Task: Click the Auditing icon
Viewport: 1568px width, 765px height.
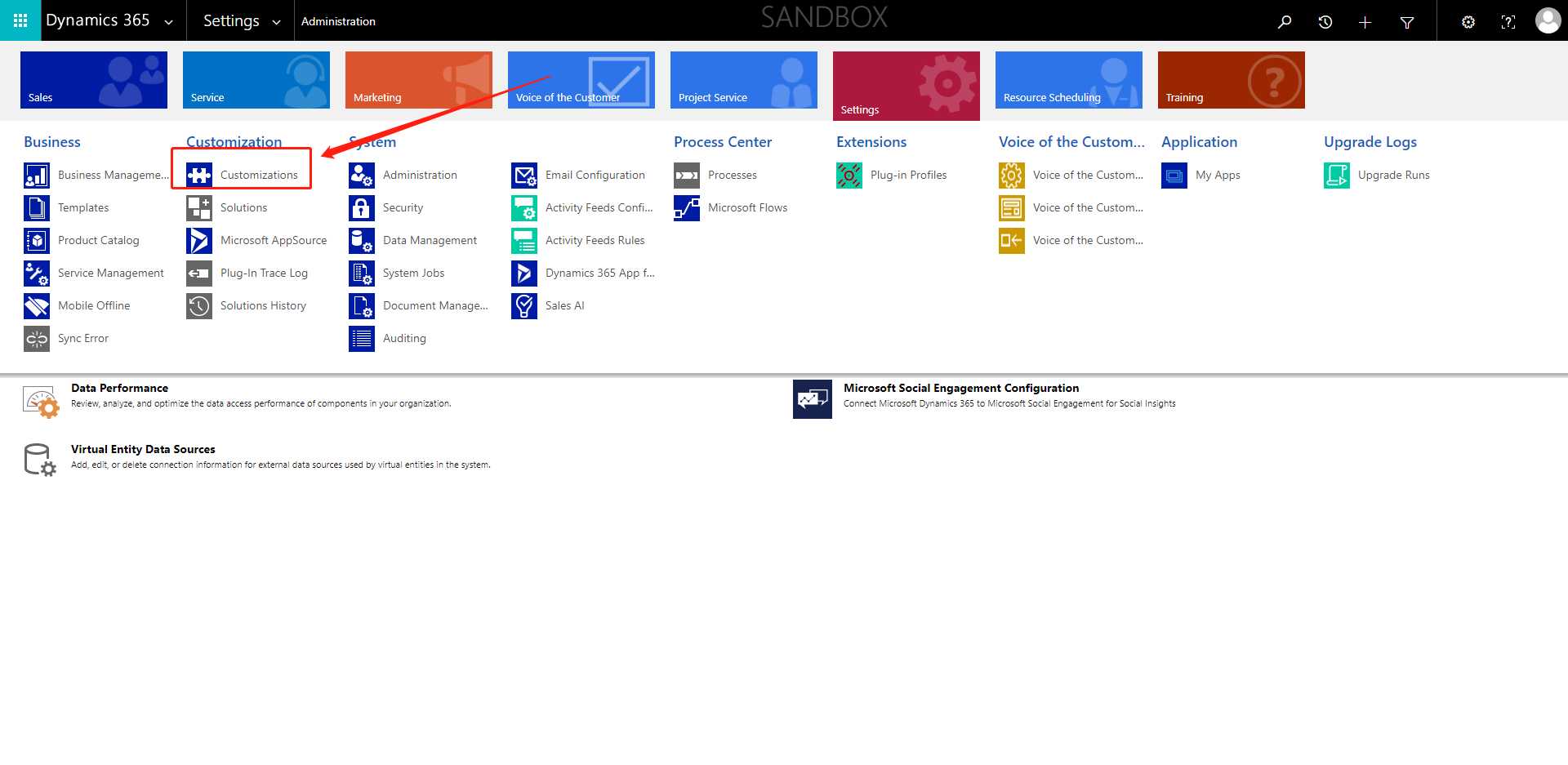Action: (362, 339)
